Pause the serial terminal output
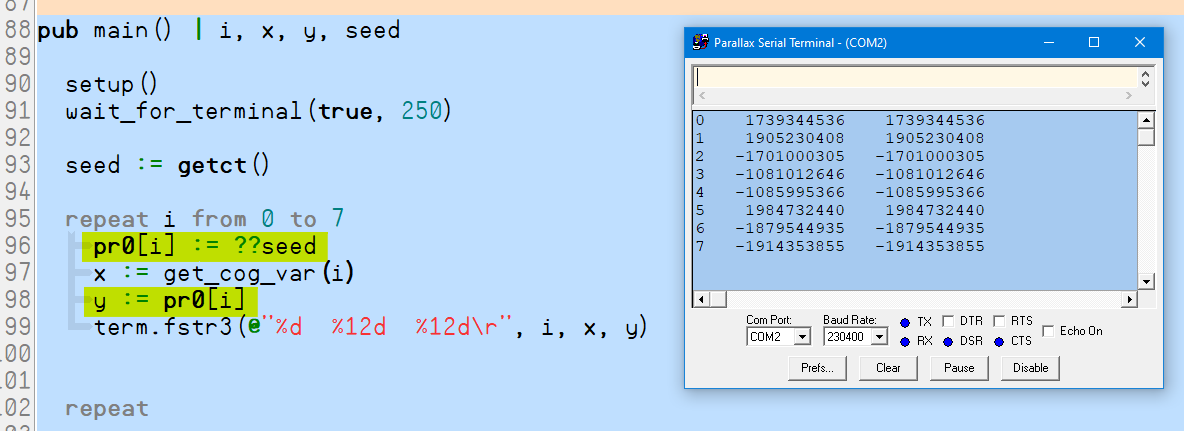Image resolution: width=1184 pixels, height=431 pixels. click(x=959, y=368)
